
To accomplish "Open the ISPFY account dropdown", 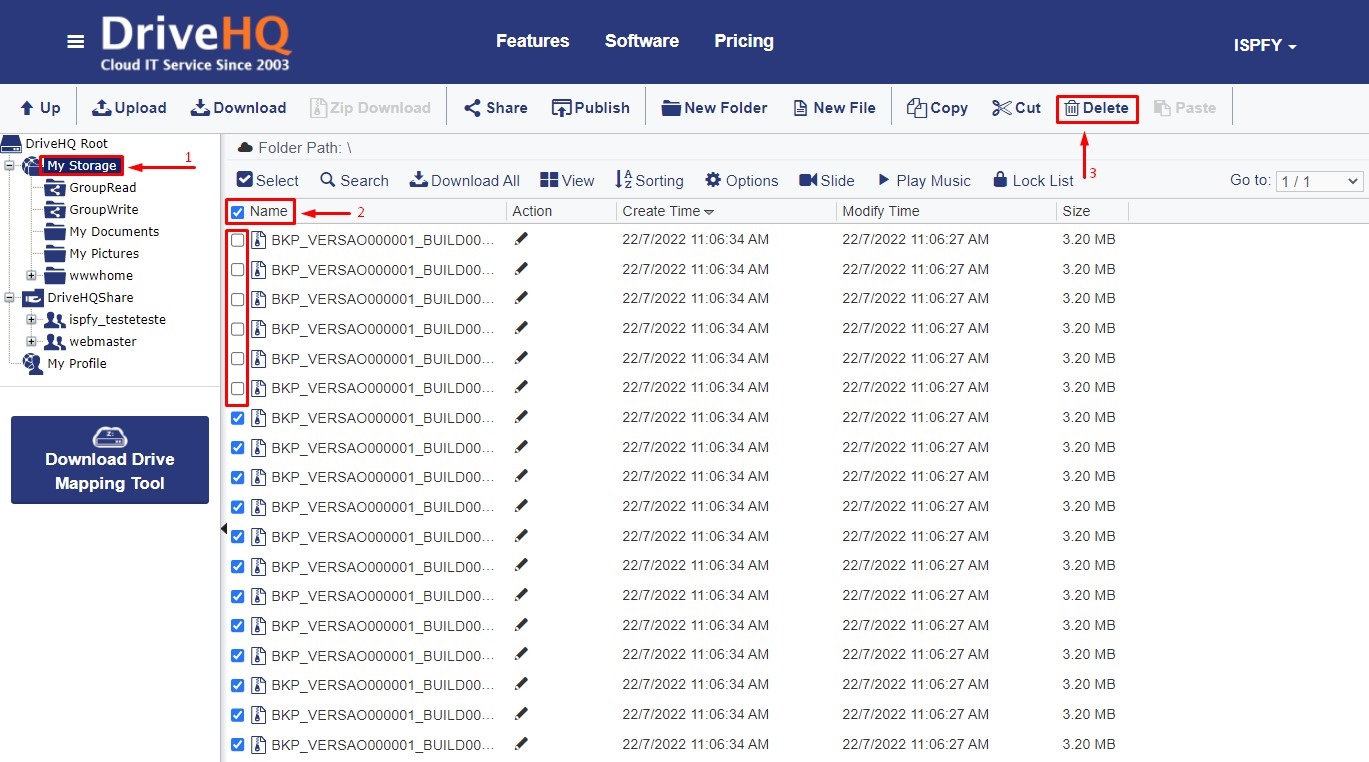I will pyautogui.click(x=1265, y=46).
